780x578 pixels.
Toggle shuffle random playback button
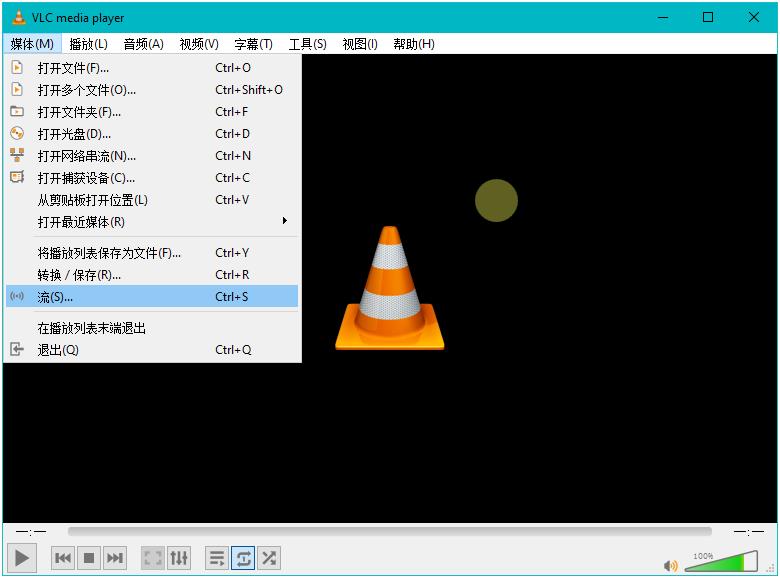(269, 558)
